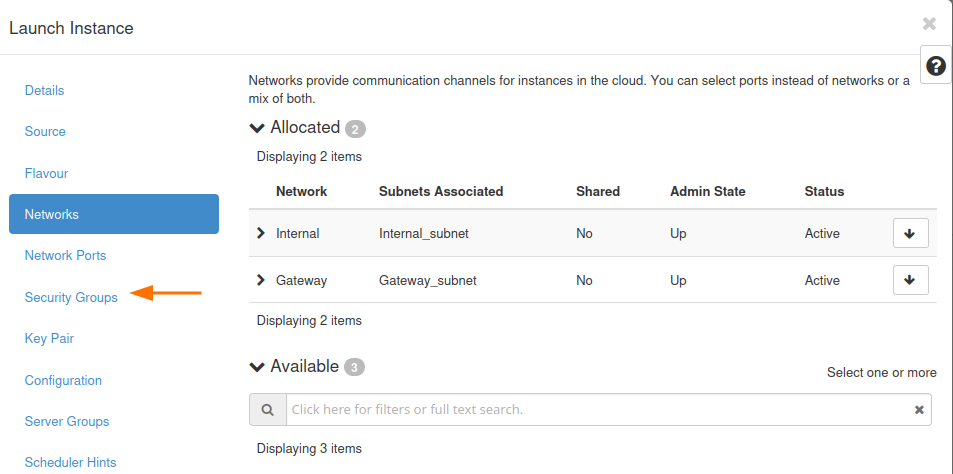Expand the Gateway network row details
Viewport: 953px width, 474px height.
(x=261, y=280)
